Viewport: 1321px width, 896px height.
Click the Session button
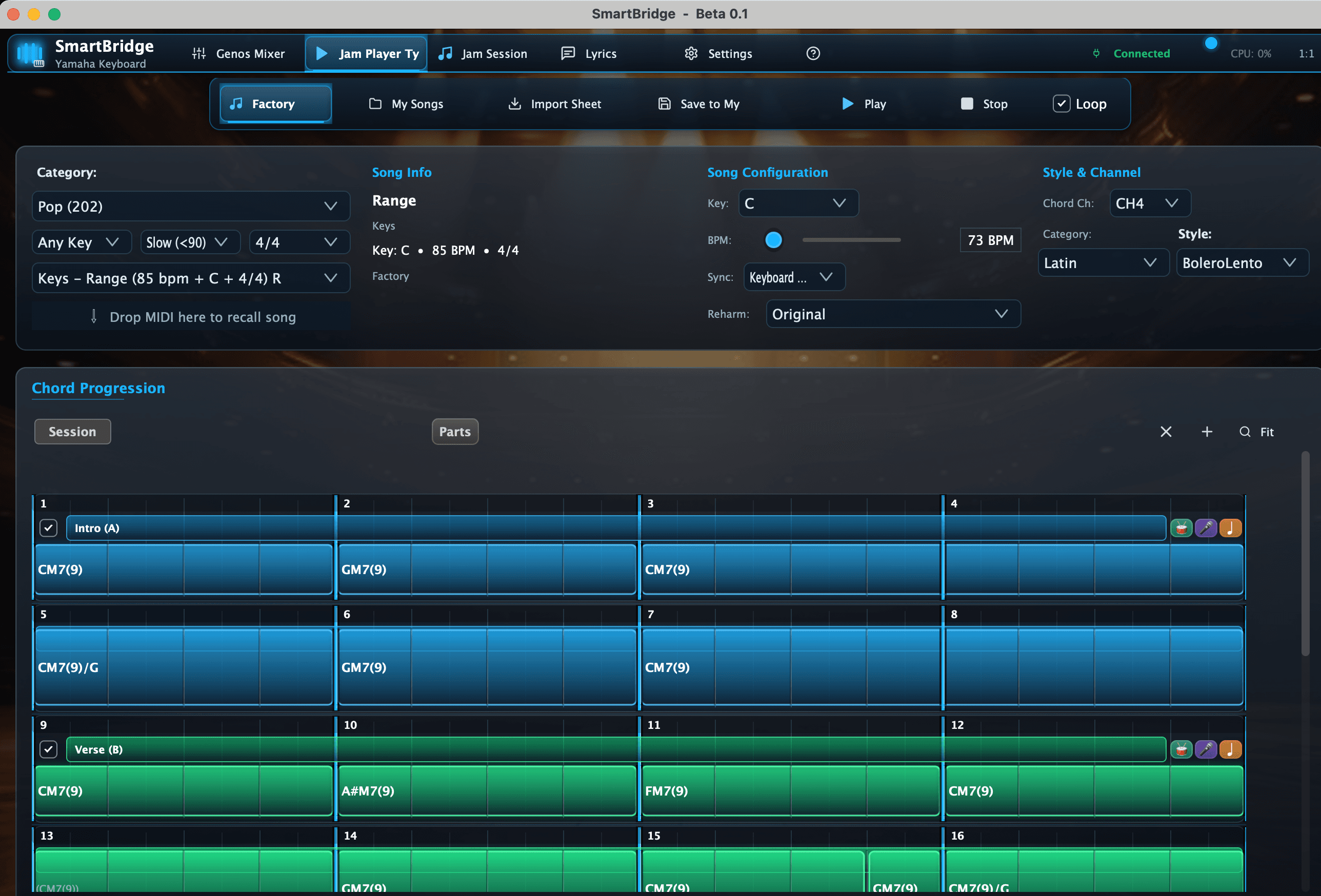click(x=72, y=432)
